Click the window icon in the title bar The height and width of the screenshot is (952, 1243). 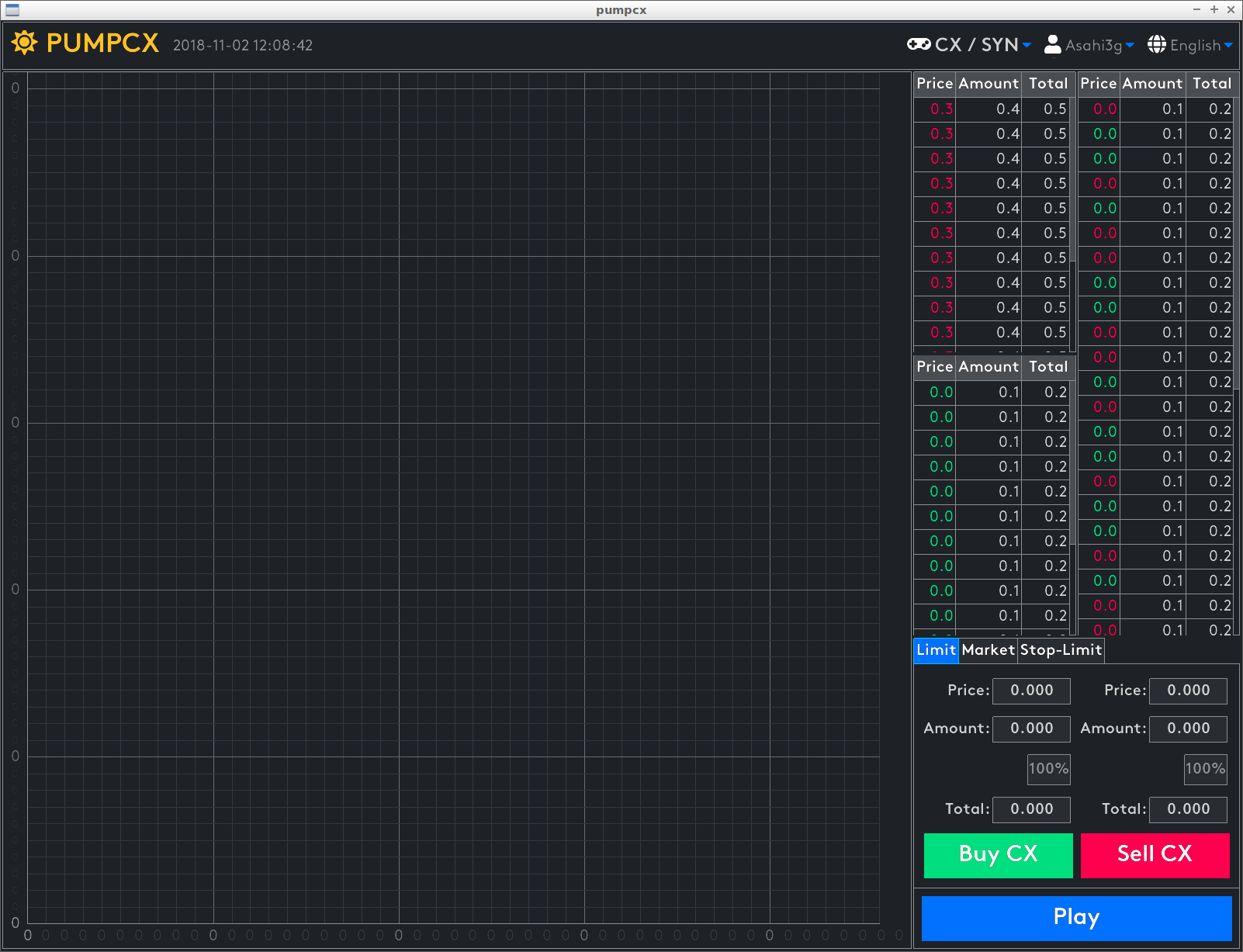point(12,10)
